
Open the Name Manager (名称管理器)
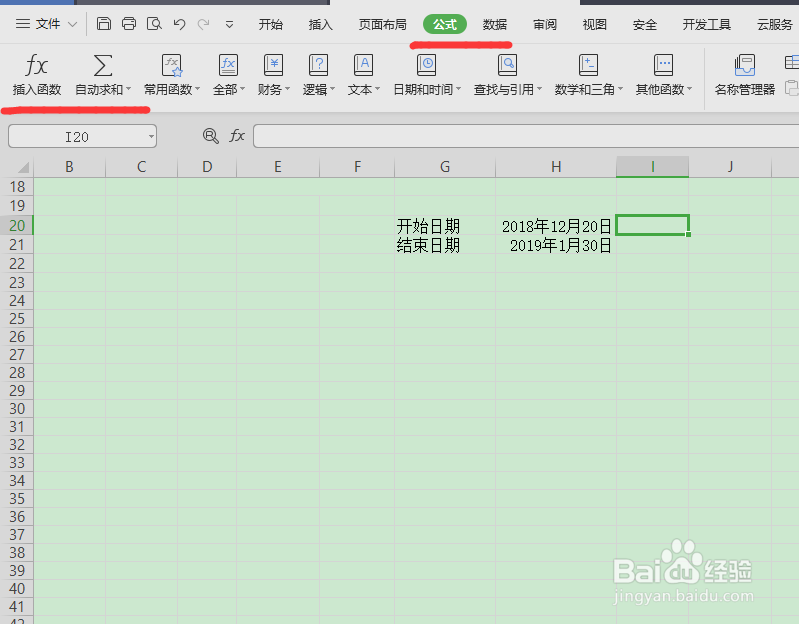coord(744,75)
